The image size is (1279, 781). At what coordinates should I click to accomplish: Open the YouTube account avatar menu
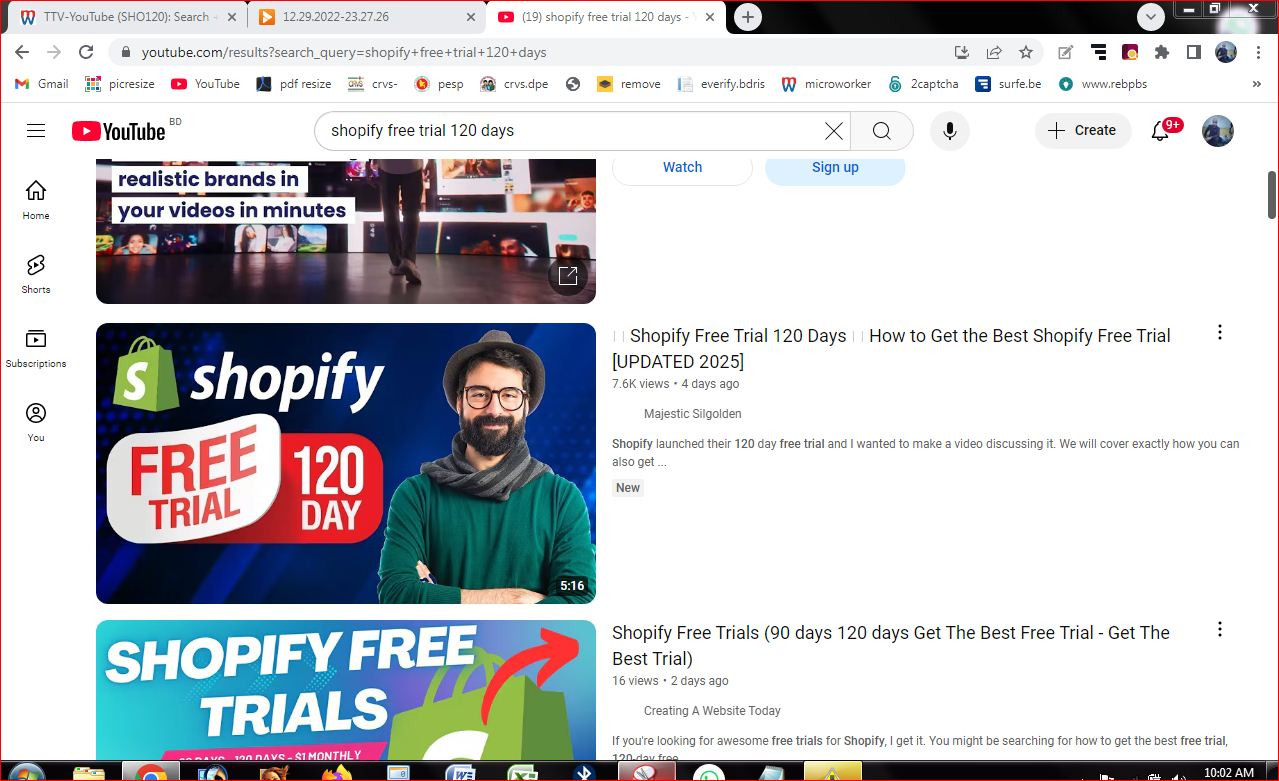click(1218, 131)
